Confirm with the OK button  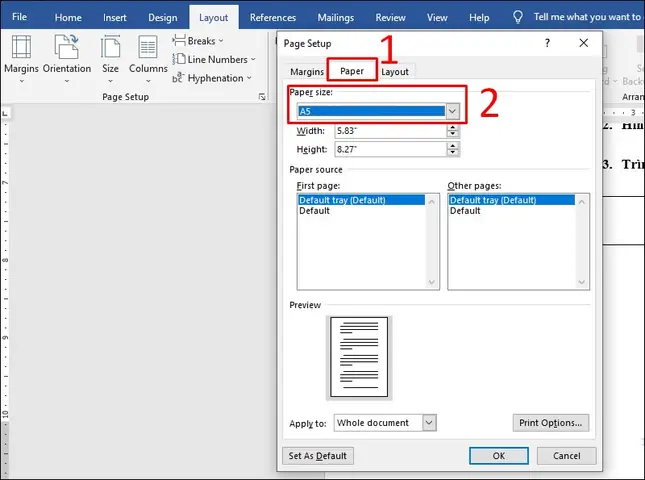coord(499,456)
